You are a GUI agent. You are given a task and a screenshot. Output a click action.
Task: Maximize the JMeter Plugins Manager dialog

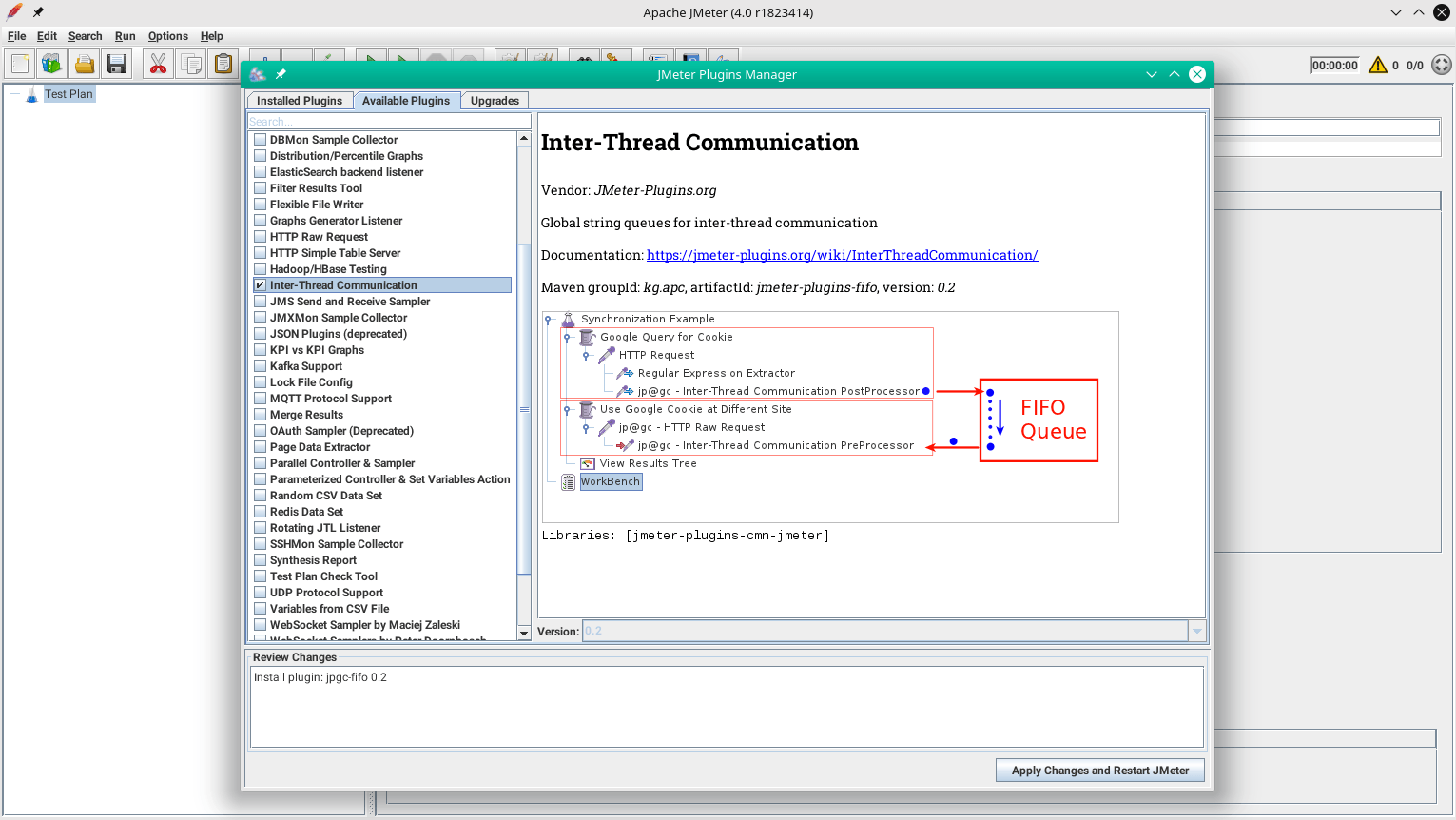pos(1175,74)
